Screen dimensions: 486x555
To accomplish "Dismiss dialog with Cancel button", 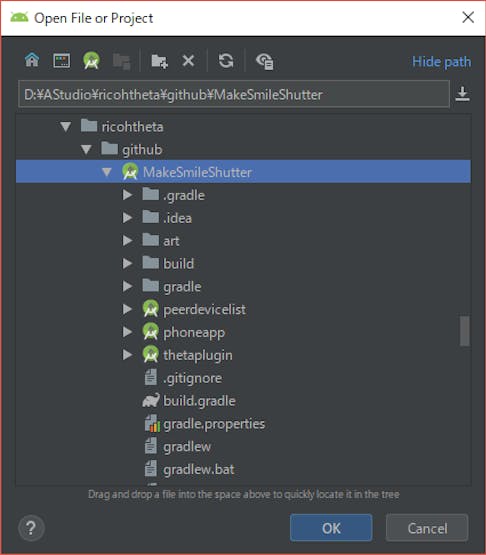I will (x=427, y=528).
